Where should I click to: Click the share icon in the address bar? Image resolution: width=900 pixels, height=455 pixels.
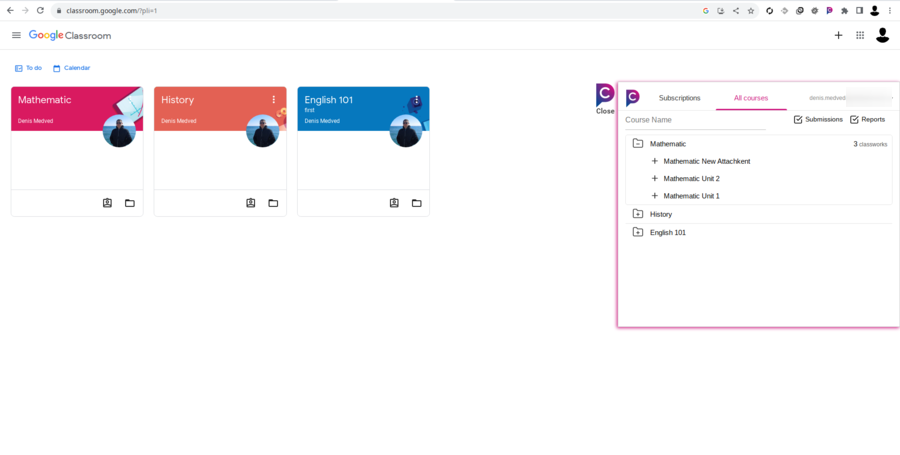(x=736, y=10)
